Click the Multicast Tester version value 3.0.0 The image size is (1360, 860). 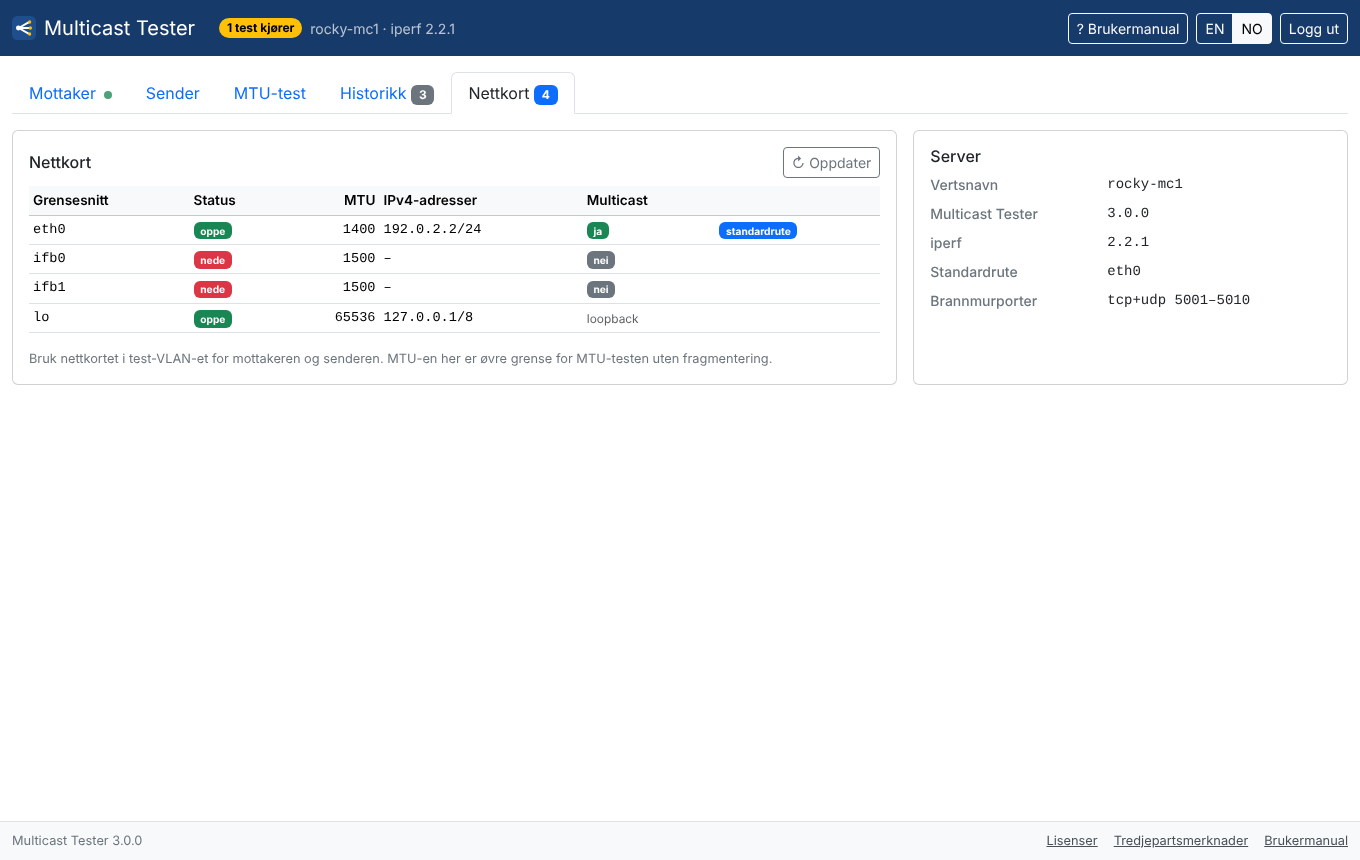point(1128,213)
